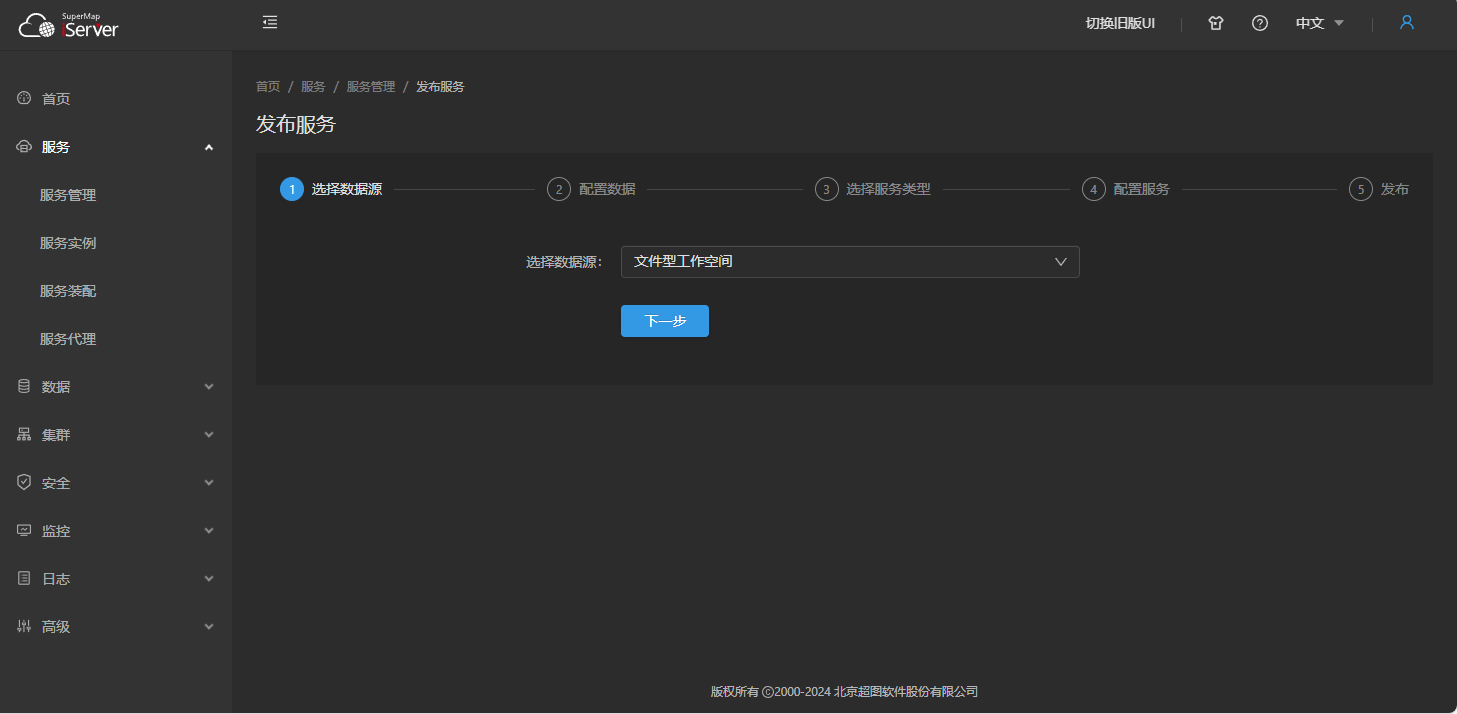The width and height of the screenshot is (1457, 714).
Task: Click the SuperMap iServer logo
Action: 68,26
